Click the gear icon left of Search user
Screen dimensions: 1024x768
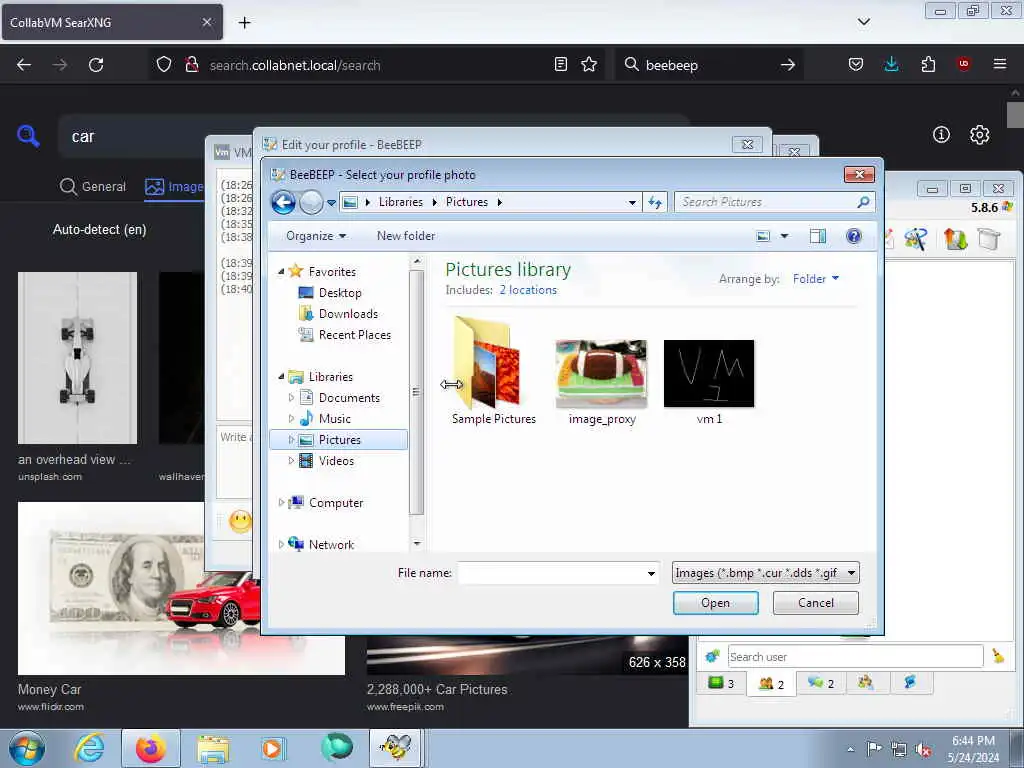point(712,656)
